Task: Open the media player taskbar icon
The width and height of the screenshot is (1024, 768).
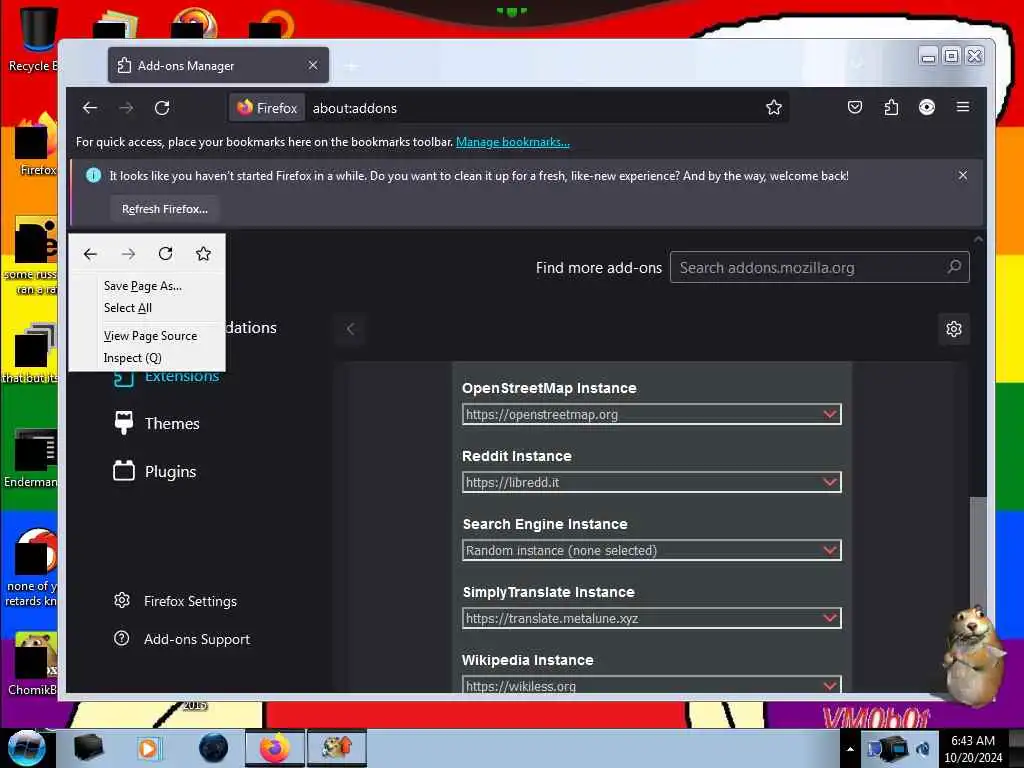Action: click(148, 748)
